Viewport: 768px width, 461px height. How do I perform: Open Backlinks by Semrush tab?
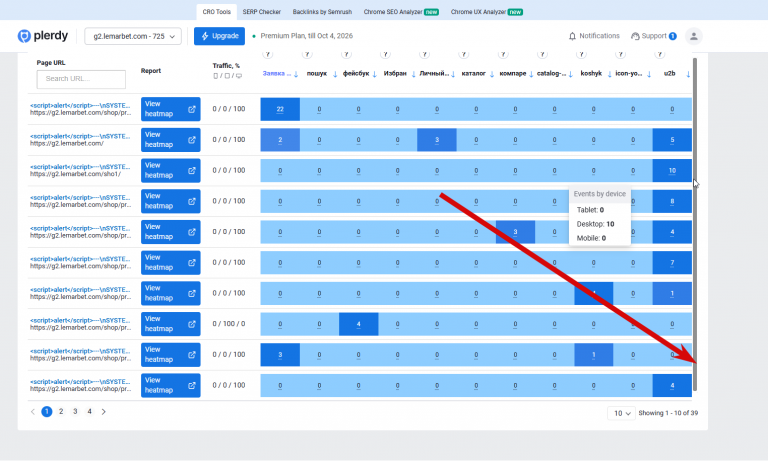[x=322, y=12]
